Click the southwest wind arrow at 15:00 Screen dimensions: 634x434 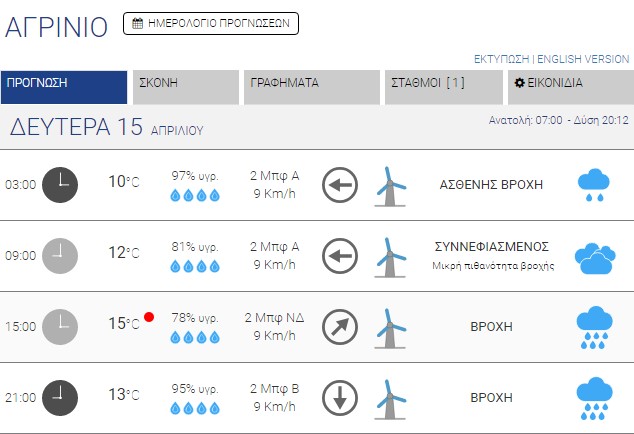340,326
